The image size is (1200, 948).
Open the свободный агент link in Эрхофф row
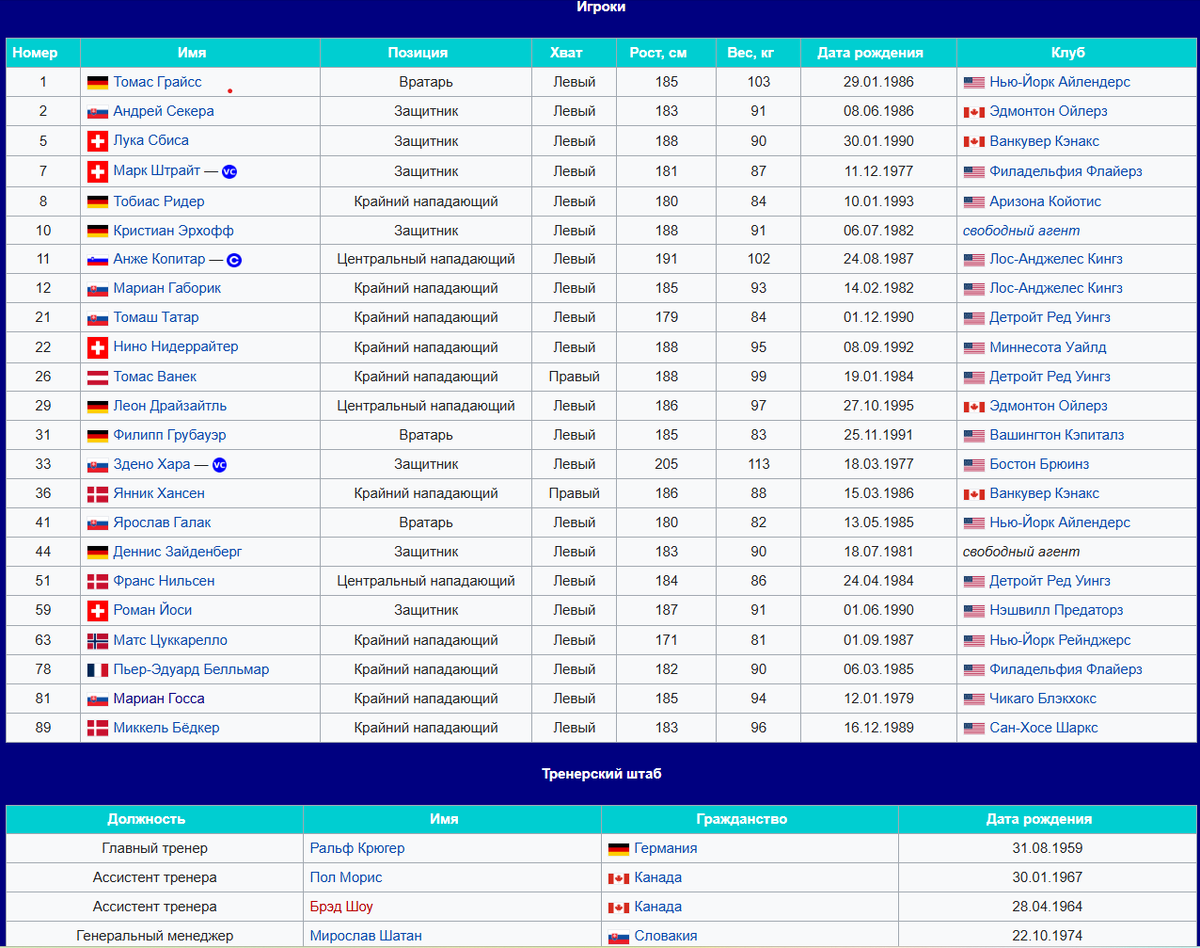pos(1021,230)
